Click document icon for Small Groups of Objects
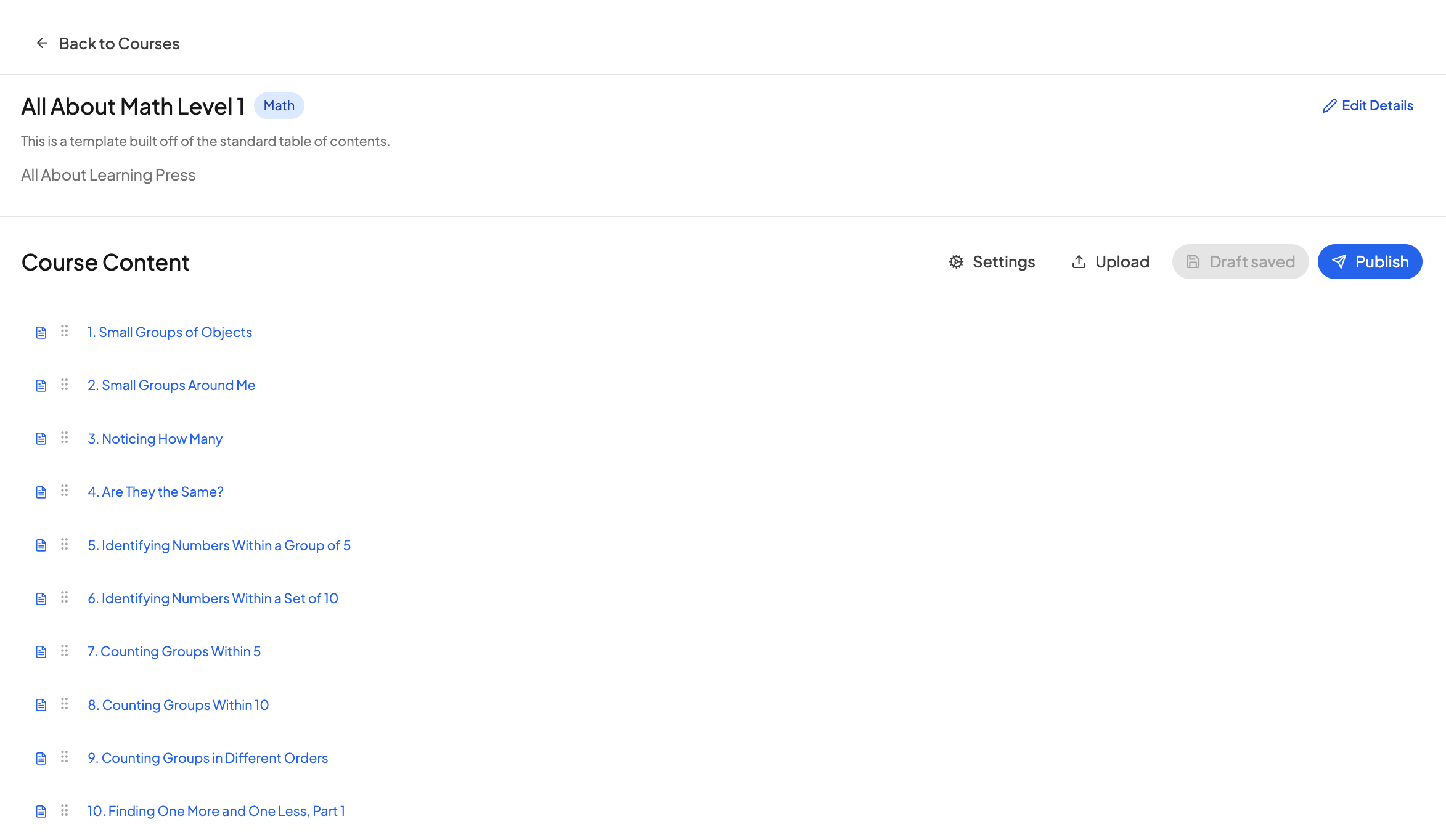The image size is (1446, 840). (x=41, y=333)
